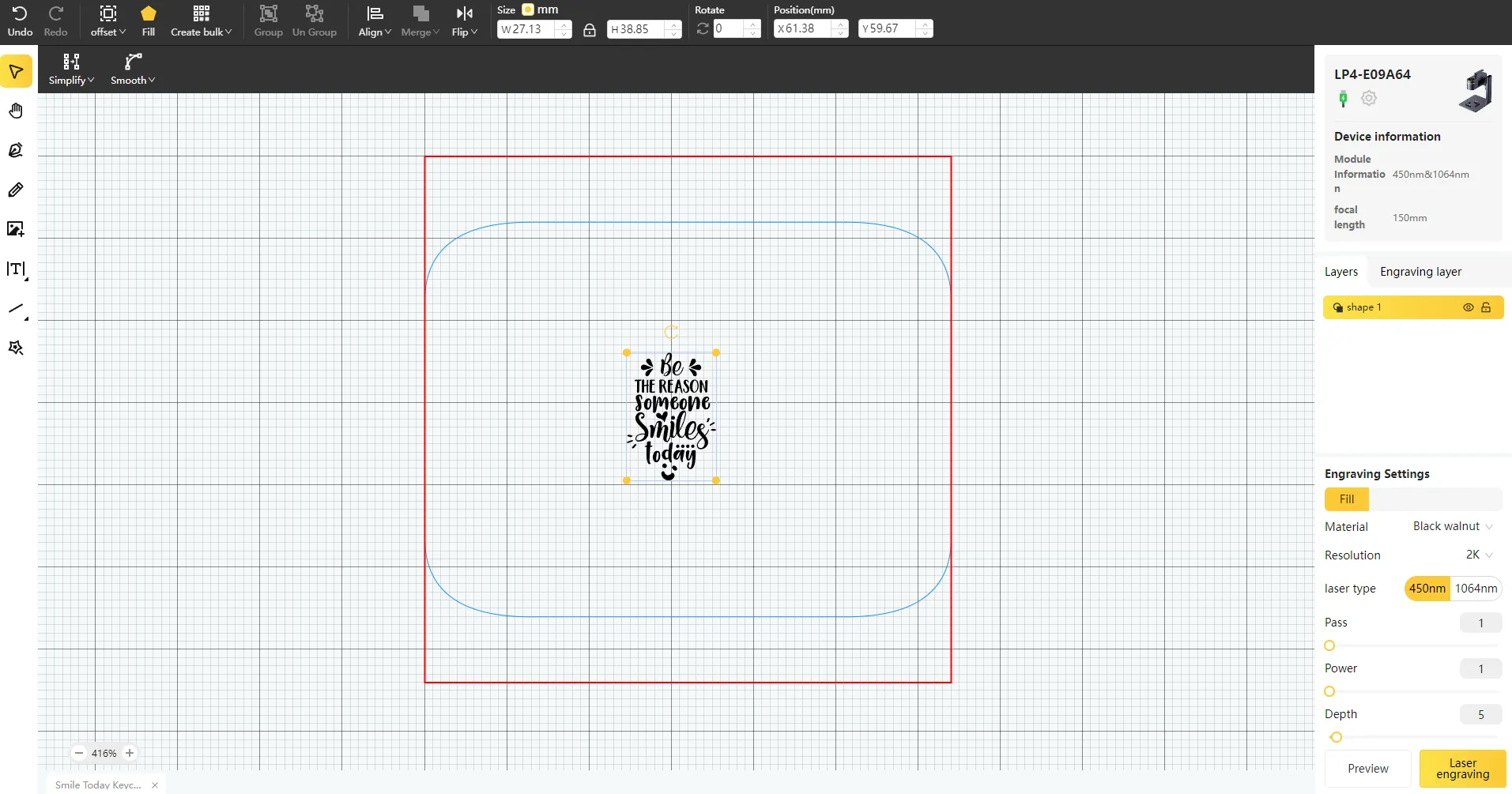Expand the Material Black walnut dropdown
This screenshot has width=1512, height=794.
pos(1453,526)
